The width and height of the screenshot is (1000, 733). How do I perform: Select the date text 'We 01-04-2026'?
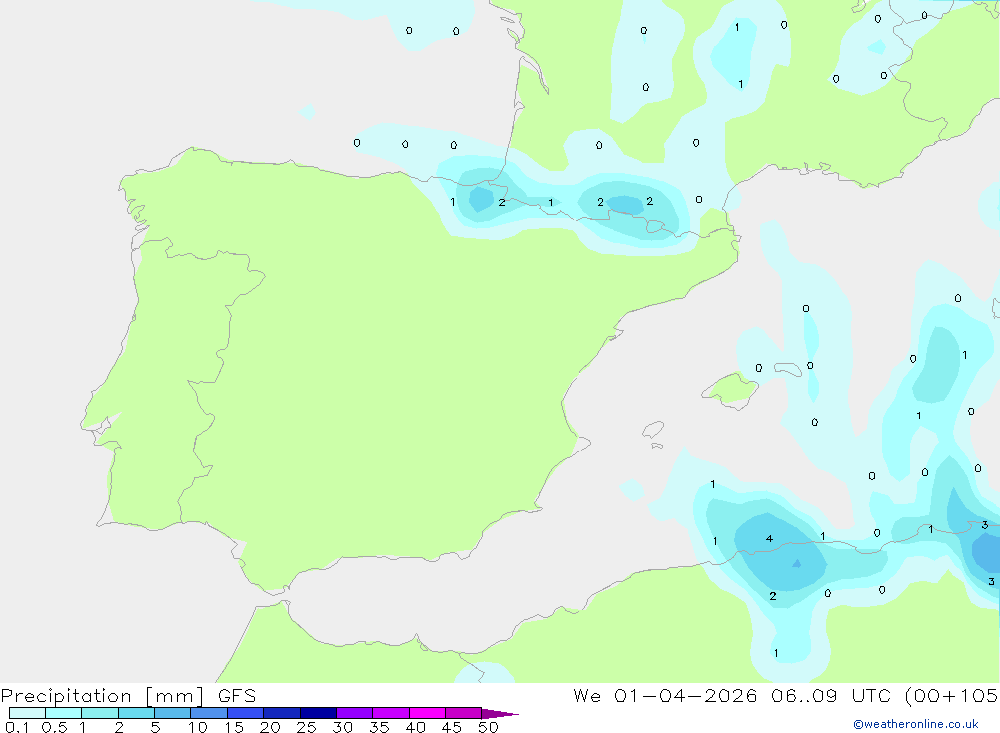[x=665, y=695]
